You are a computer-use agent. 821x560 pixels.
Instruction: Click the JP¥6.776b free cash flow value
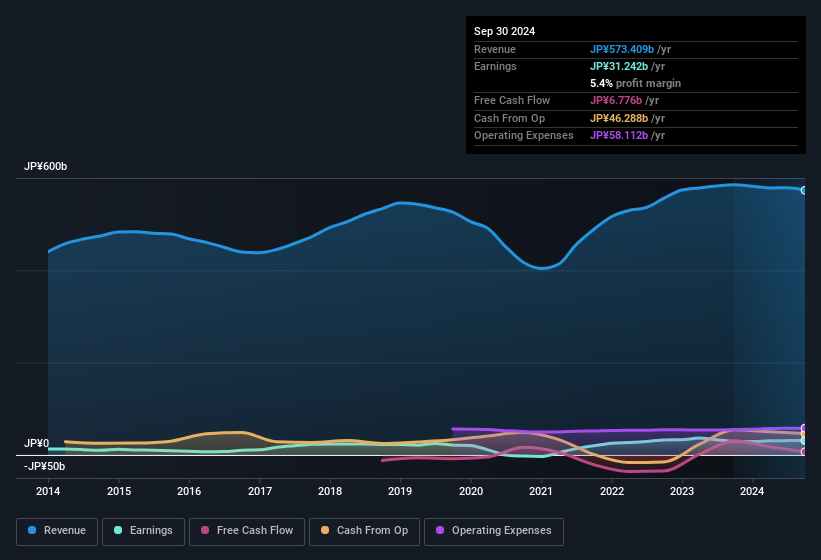(616, 100)
